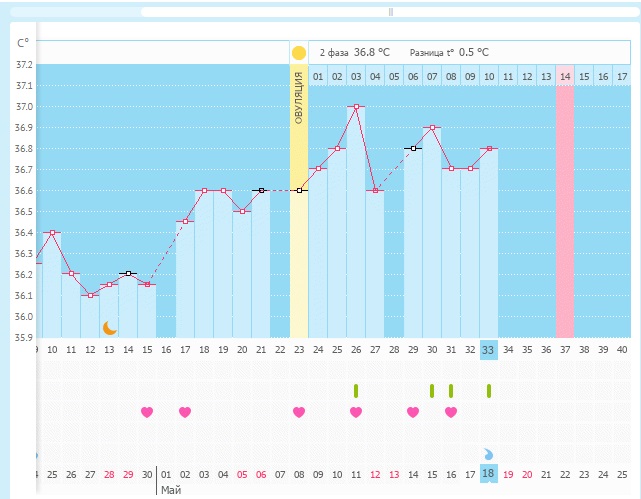The height and width of the screenshot is (499, 641).
Task: Select the highlighted date 18 at the bottom
Action: [488, 473]
